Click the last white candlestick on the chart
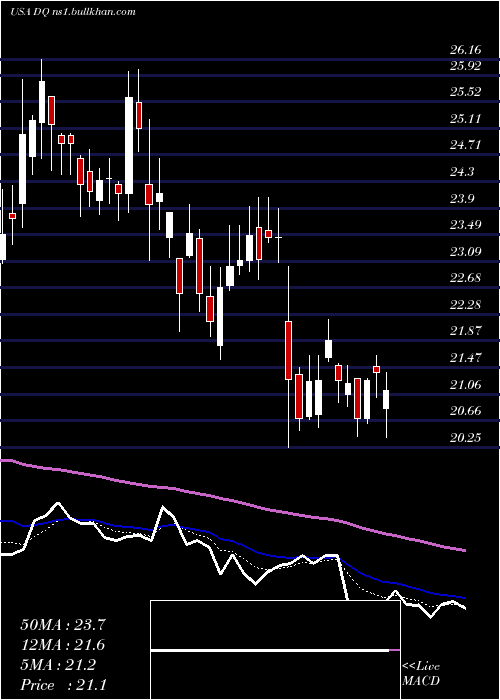Viewport: 500px width, 700px height. pos(386,399)
